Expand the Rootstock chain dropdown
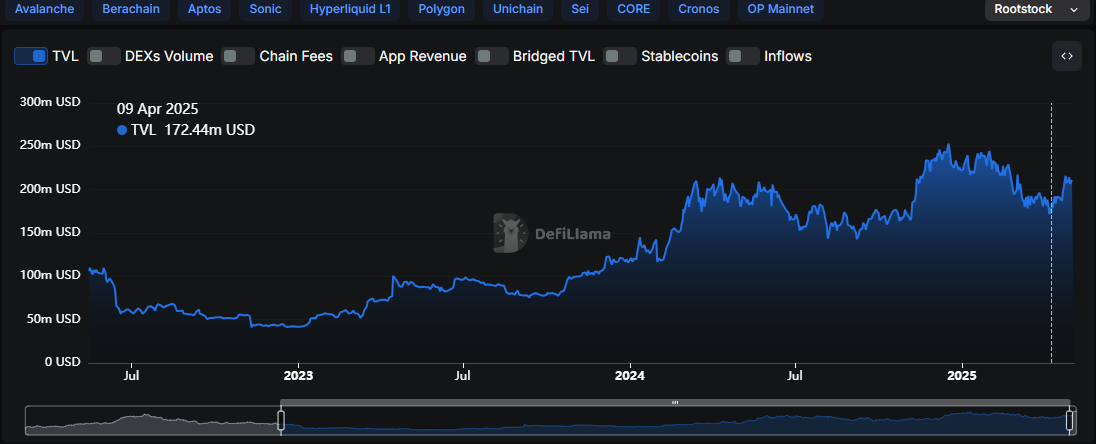 tap(1037, 10)
